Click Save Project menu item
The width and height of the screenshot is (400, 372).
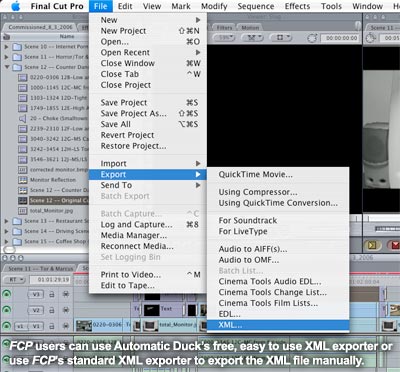click(x=148, y=103)
